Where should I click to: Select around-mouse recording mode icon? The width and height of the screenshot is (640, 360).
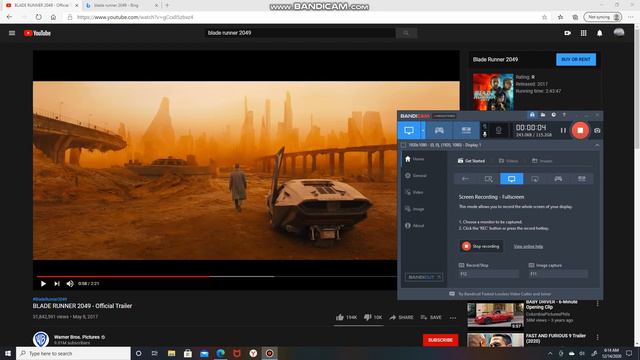click(x=535, y=179)
